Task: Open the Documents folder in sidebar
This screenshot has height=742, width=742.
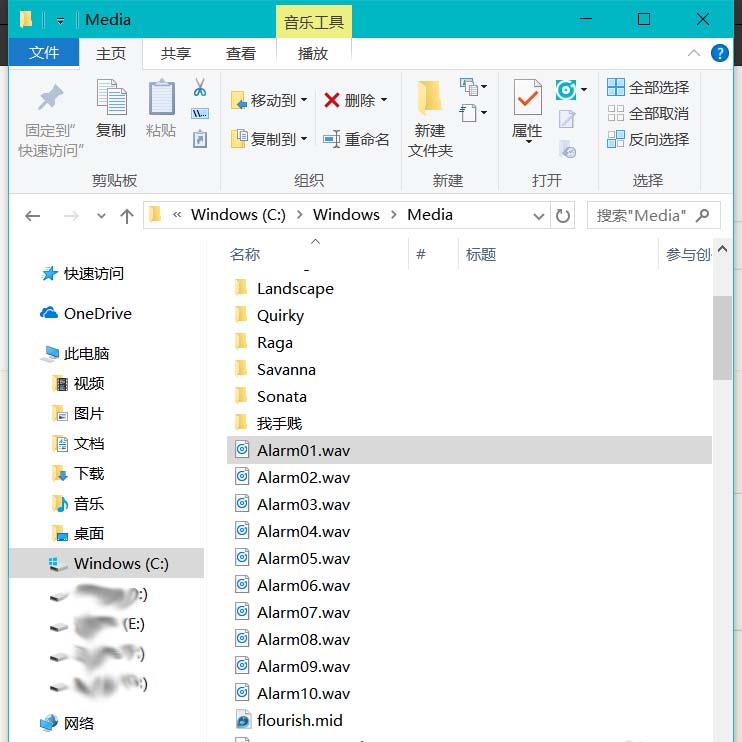Action: pos(78,443)
